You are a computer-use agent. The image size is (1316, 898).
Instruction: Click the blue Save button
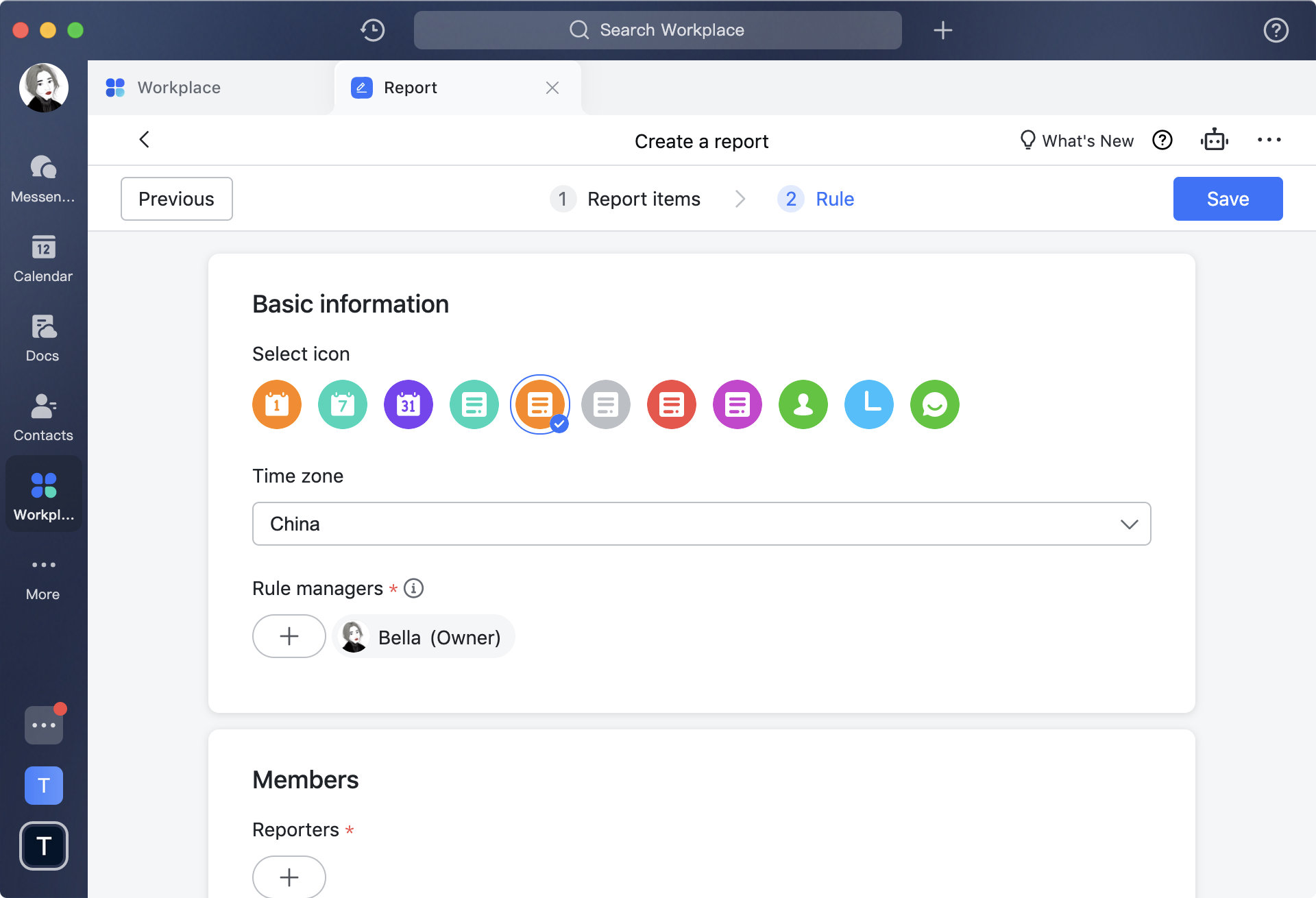1228,199
